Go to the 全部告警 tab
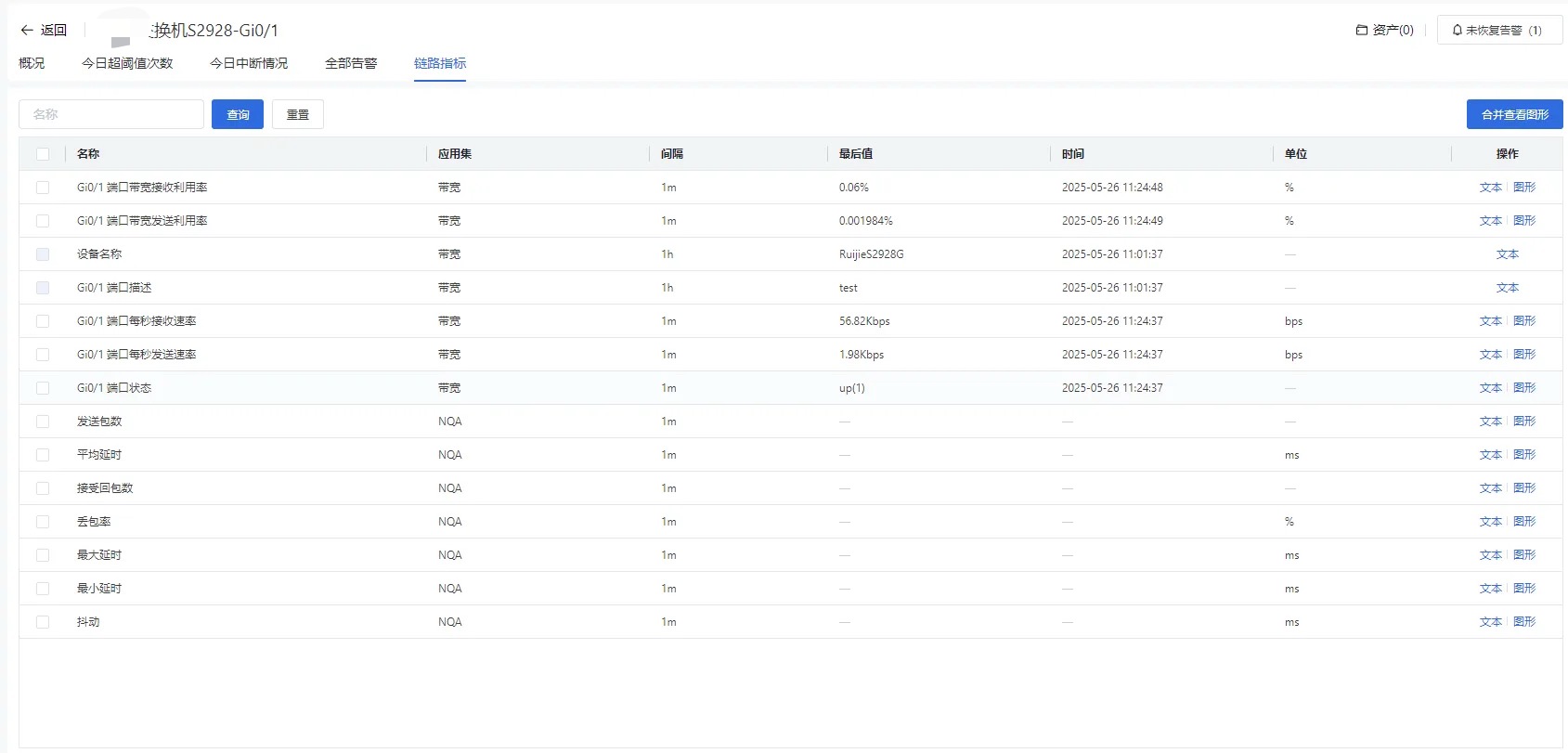This screenshot has height=753, width=1568. 351,63
